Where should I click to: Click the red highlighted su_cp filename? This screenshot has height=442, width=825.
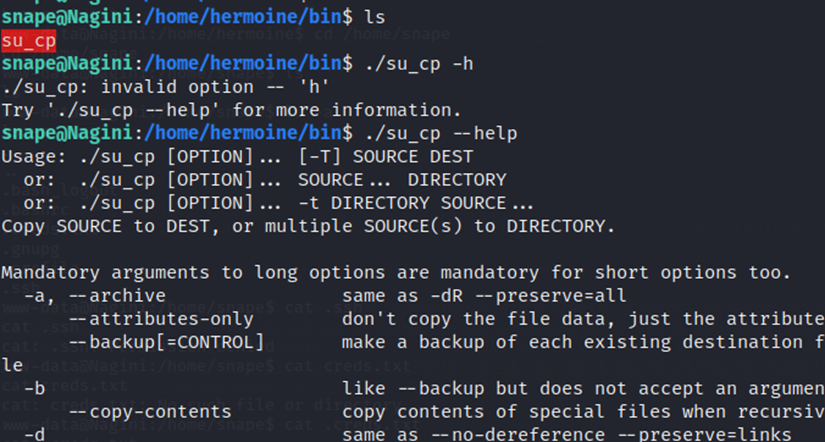pyautogui.click(x=27, y=41)
